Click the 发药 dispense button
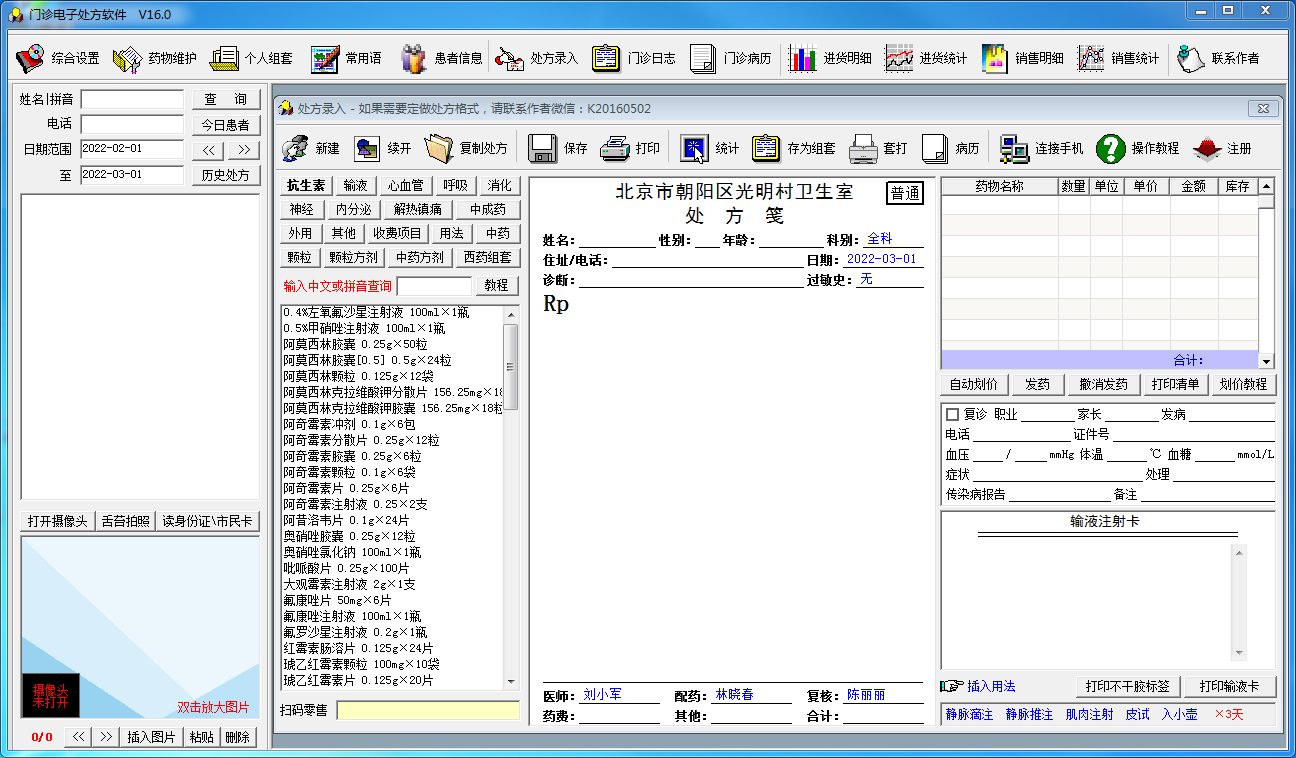The height and width of the screenshot is (758, 1296). (x=1038, y=384)
